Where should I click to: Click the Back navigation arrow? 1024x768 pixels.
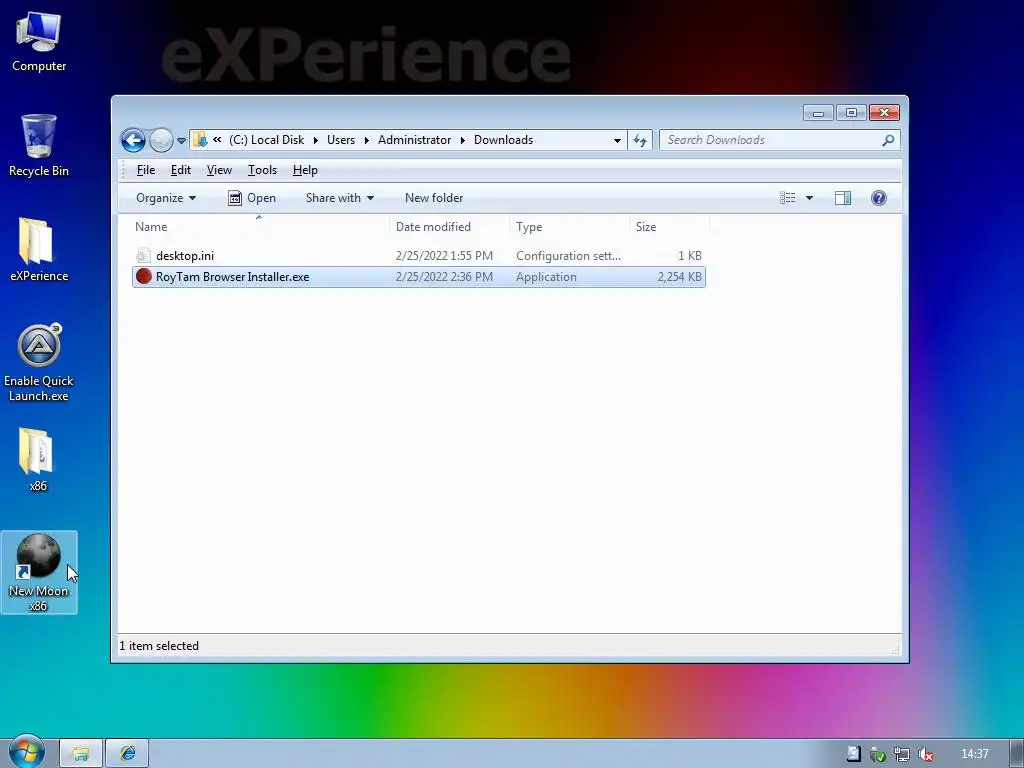[133, 140]
